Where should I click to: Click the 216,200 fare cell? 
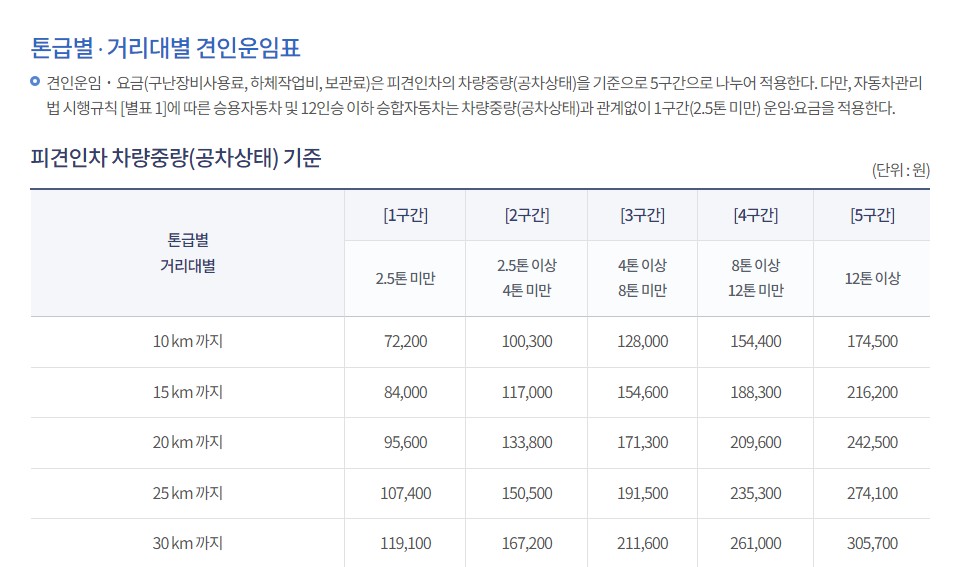[872, 393]
